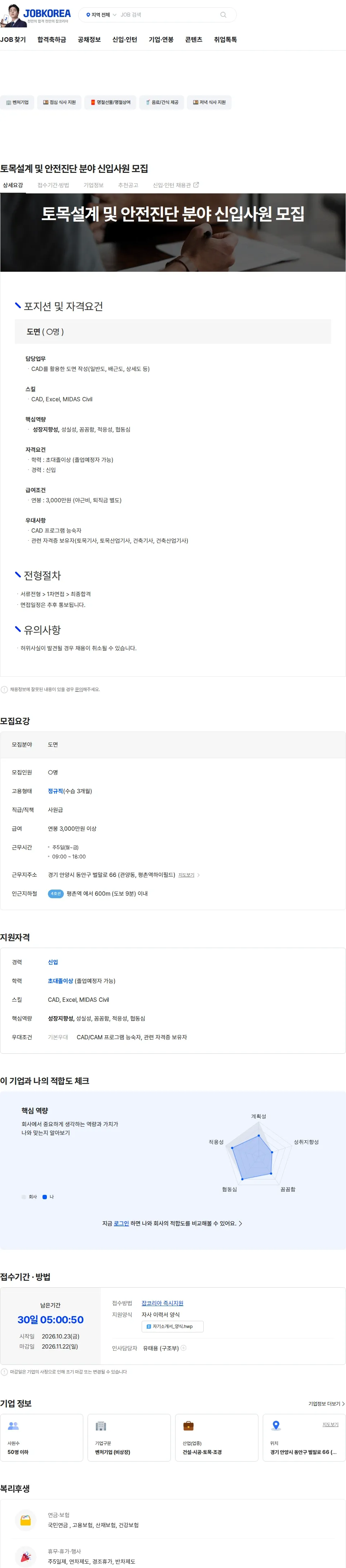The image size is (346, 1568).
Task: Click the arrow after 비교해볼 수 있어요
Action: [x=241, y=1223]
